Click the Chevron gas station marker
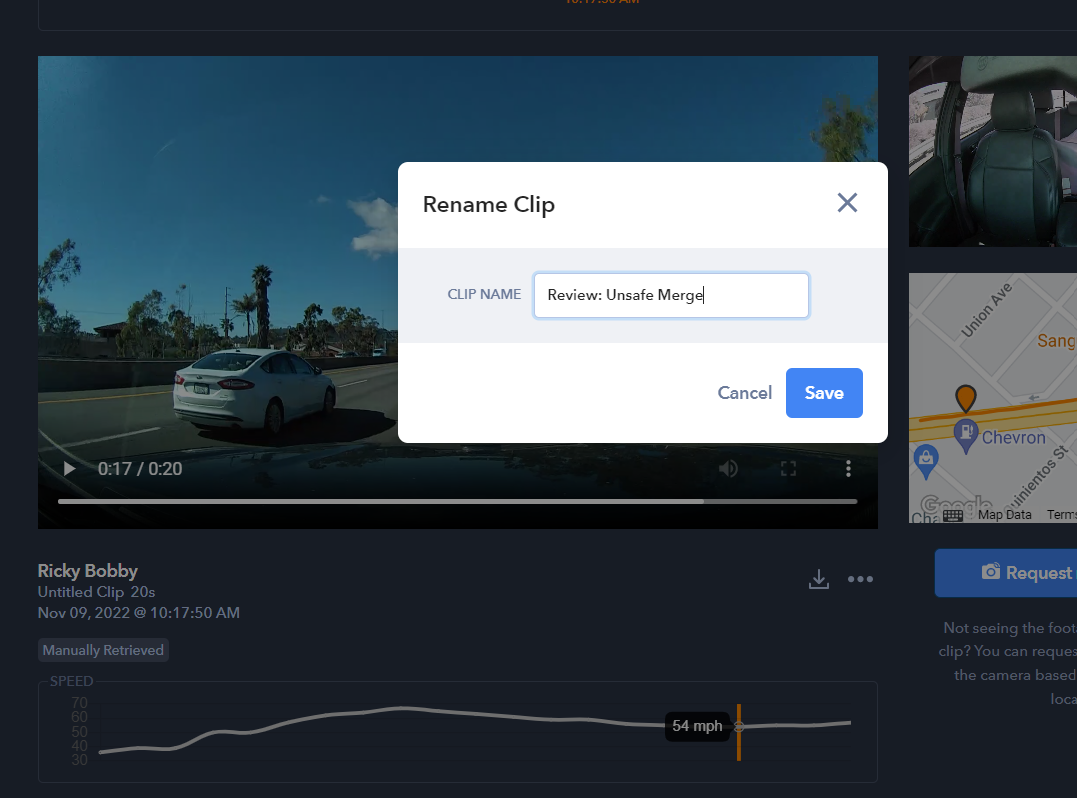The width and height of the screenshot is (1077, 798). [x=966, y=435]
